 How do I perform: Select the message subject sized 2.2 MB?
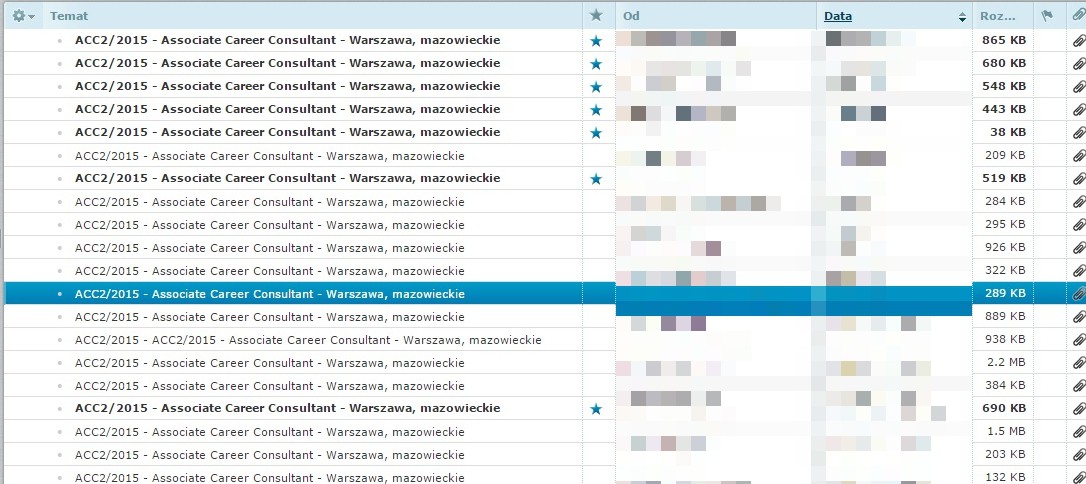point(269,363)
